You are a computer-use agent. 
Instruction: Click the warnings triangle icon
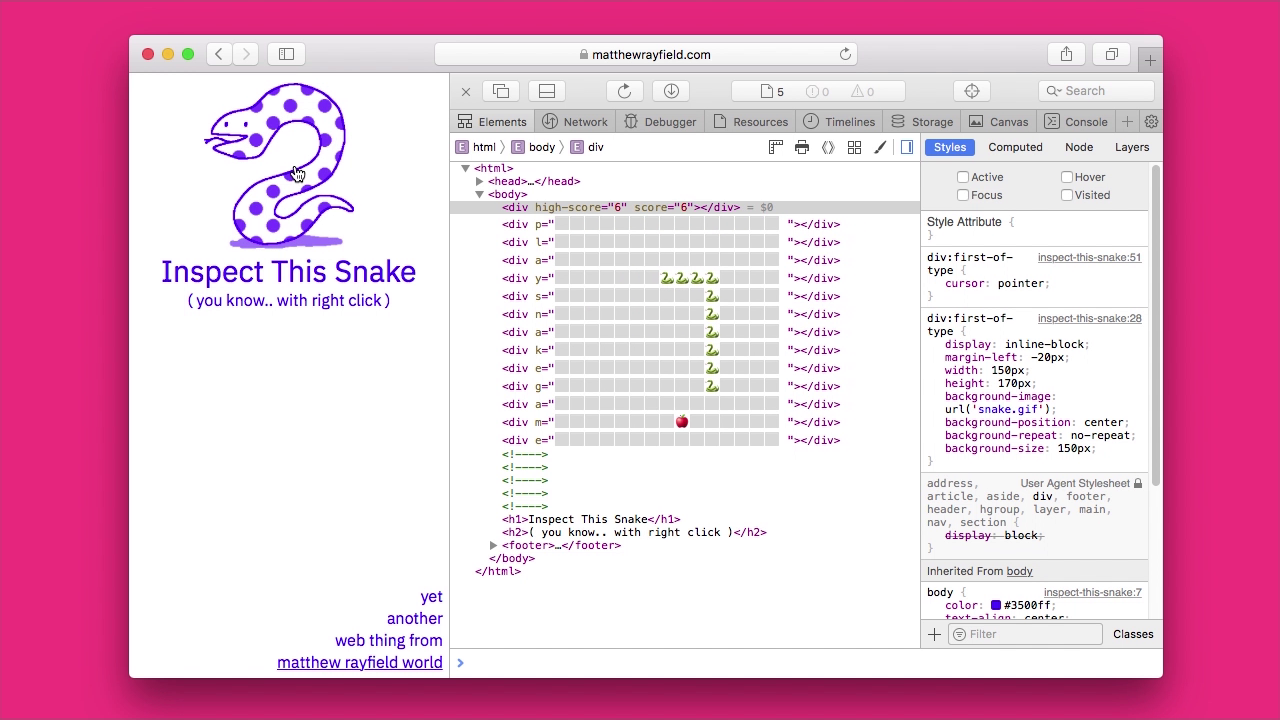pyautogui.click(x=863, y=91)
